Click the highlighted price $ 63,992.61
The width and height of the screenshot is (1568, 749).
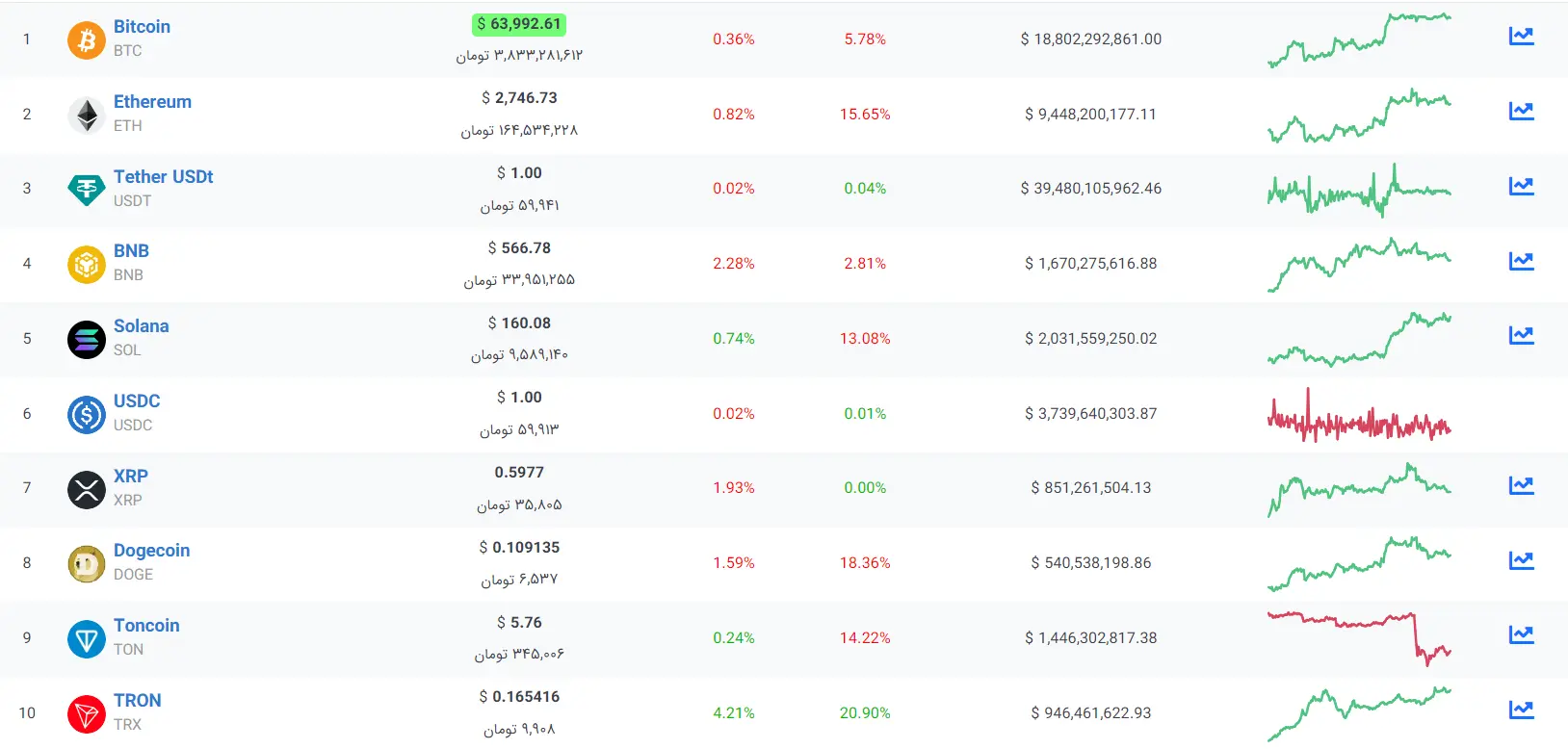(519, 24)
